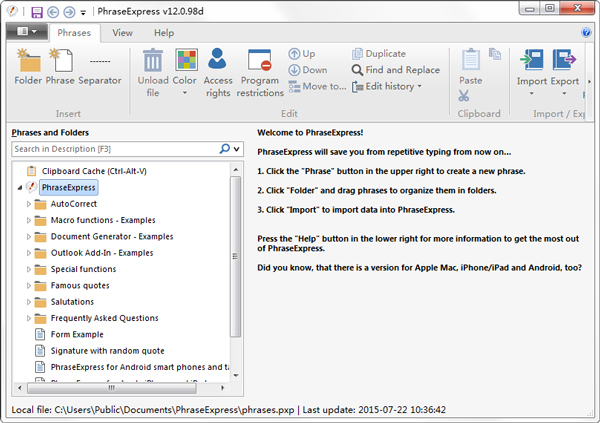Viewport: 600px width, 423px height.
Task: Click Unload file trash icon
Action: point(153,60)
